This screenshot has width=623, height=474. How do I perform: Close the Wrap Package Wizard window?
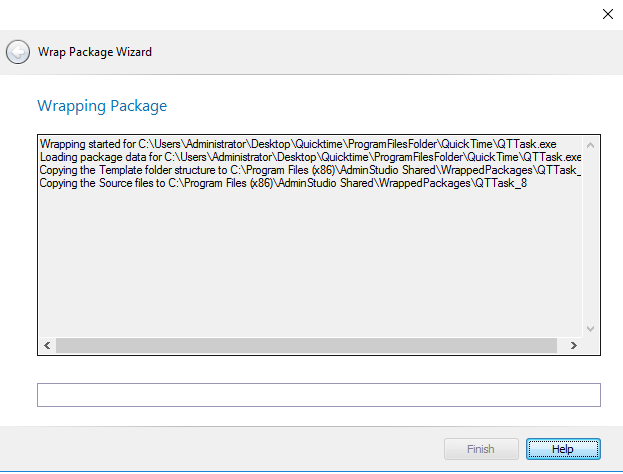607,14
